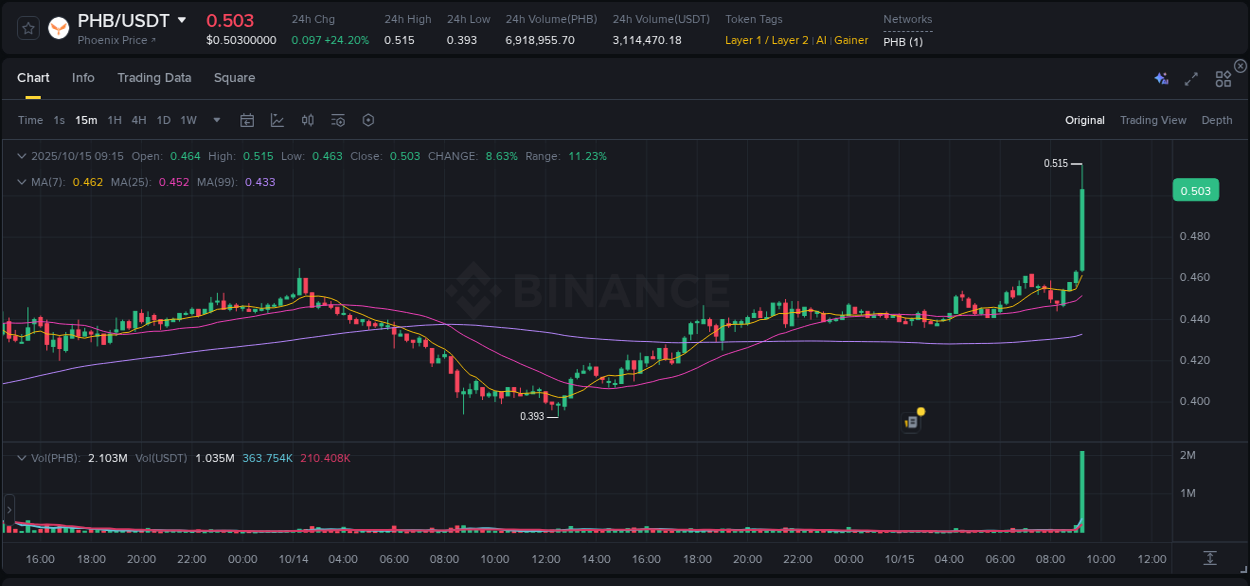Expand the chart to fullscreen
Image resolution: width=1250 pixels, height=586 pixels.
[x=1190, y=78]
